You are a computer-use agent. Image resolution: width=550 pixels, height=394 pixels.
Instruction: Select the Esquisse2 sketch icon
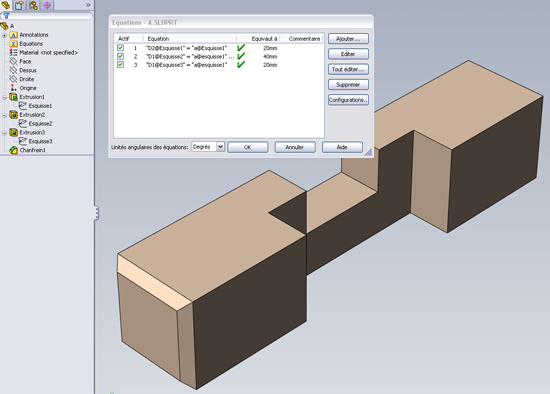(23, 123)
